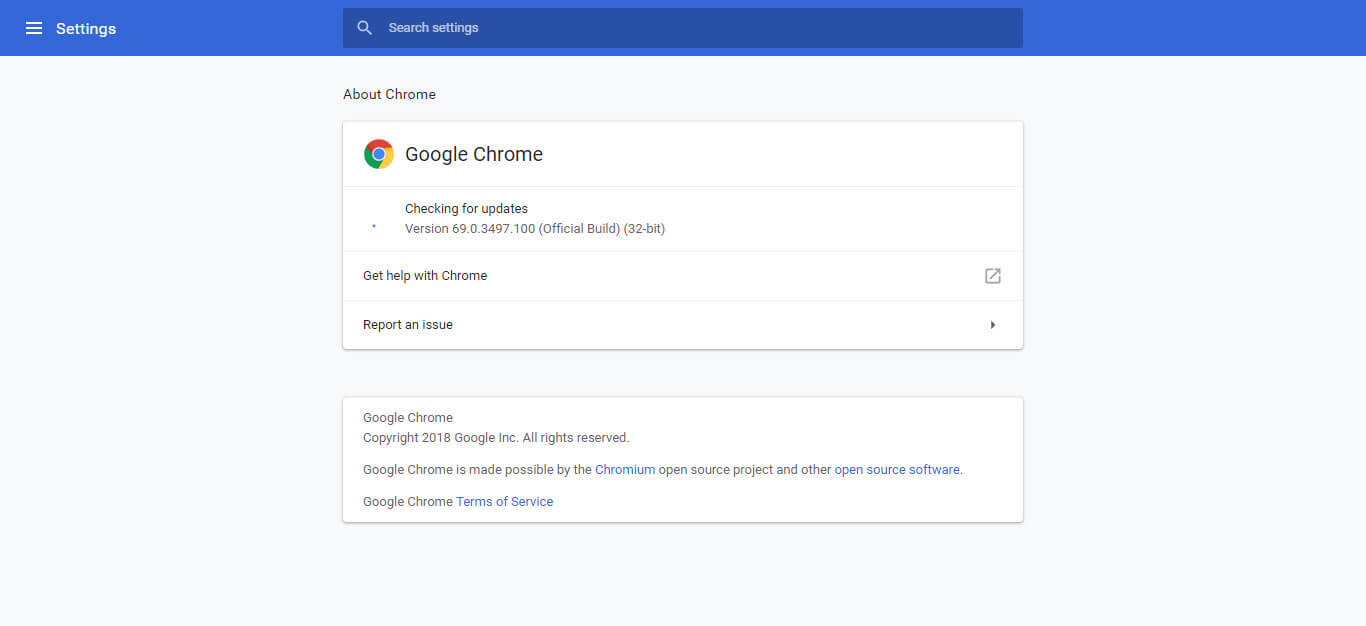Image resolution: width=1366 pixels, height=626 pixels.
Task: Expand the Report an issue row
Action: tap(683, 324)
